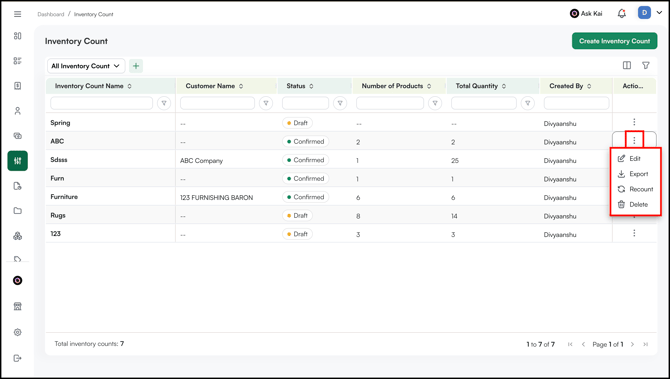Click the Draft status badge in Rugs row
This screenshot has height=379, width=670.
coord(297,215)
